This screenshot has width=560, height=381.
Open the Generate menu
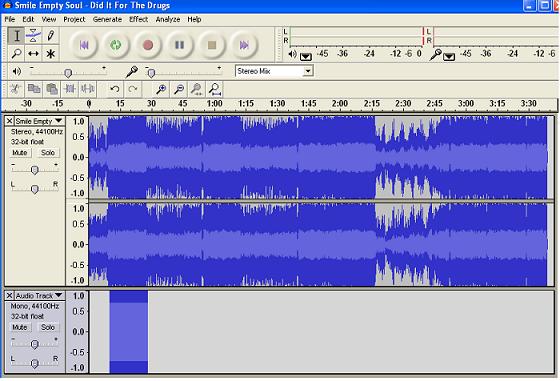[x=107, y=19]
